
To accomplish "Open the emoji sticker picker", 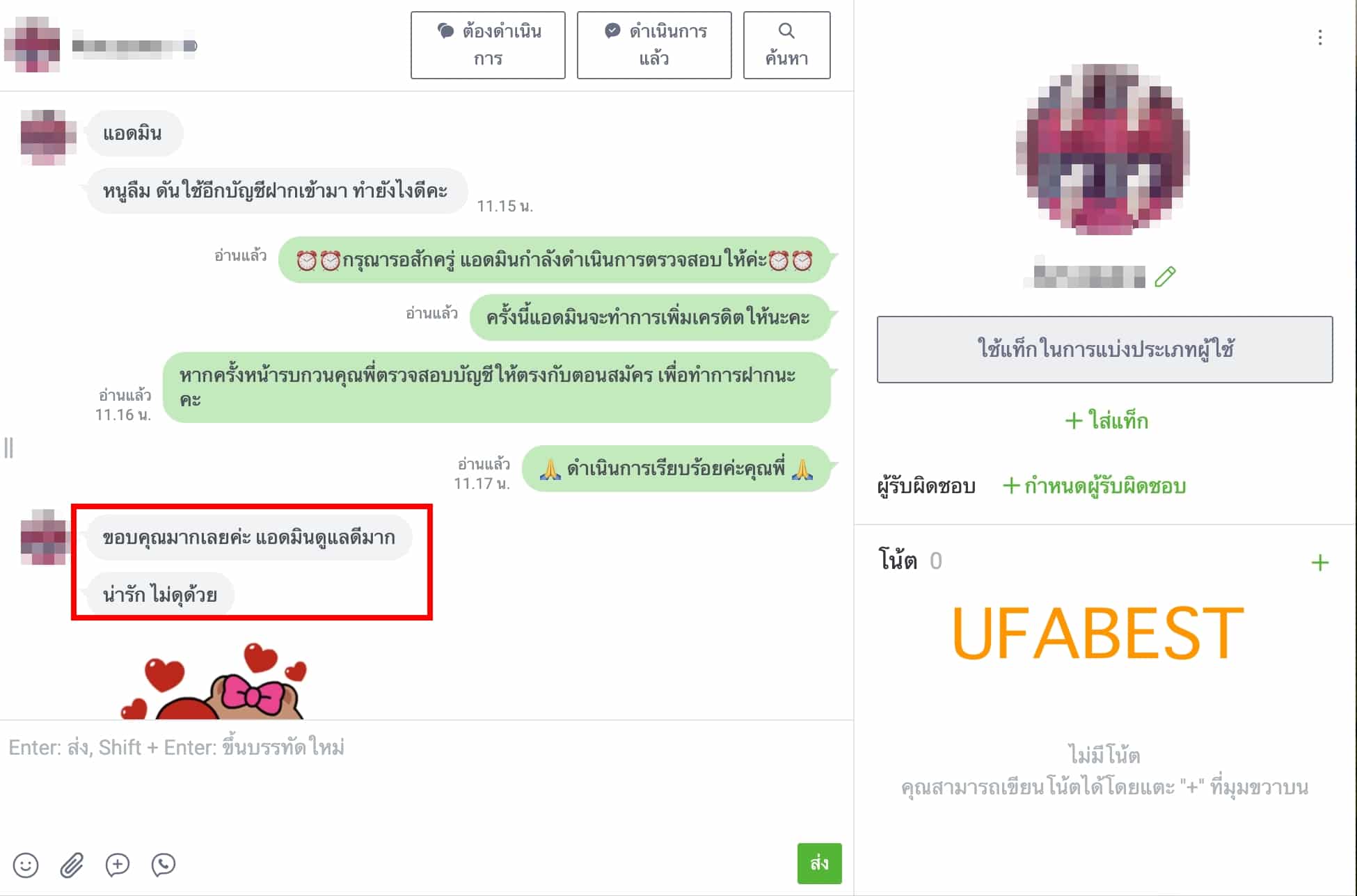I will pos(26,865).
